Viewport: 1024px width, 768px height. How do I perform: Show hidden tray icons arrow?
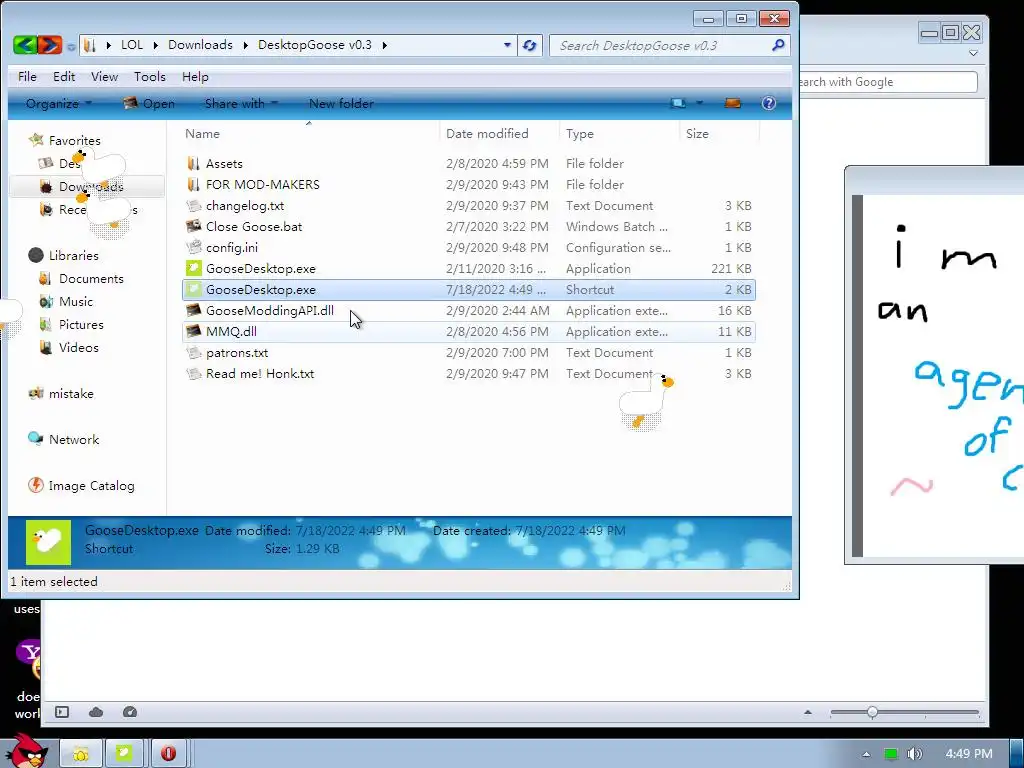(866, 754)
